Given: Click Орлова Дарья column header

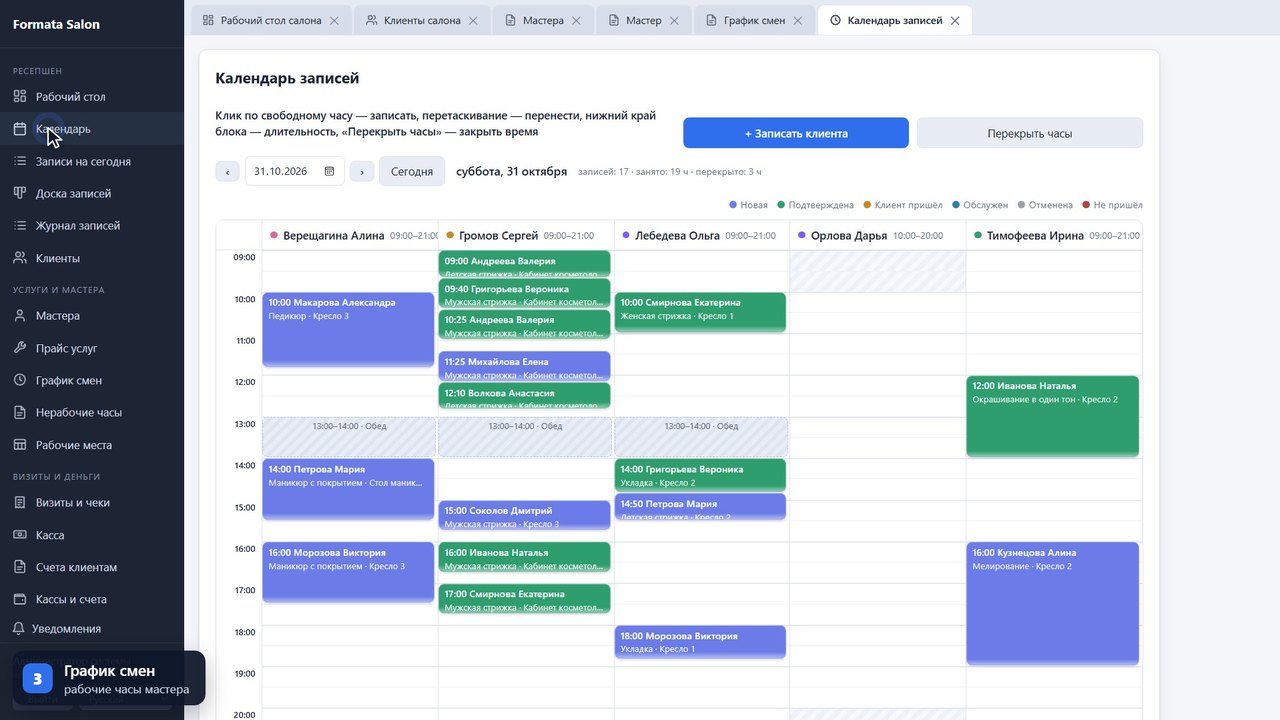Looking at the screenshot, I should click(x=878, y=235).
